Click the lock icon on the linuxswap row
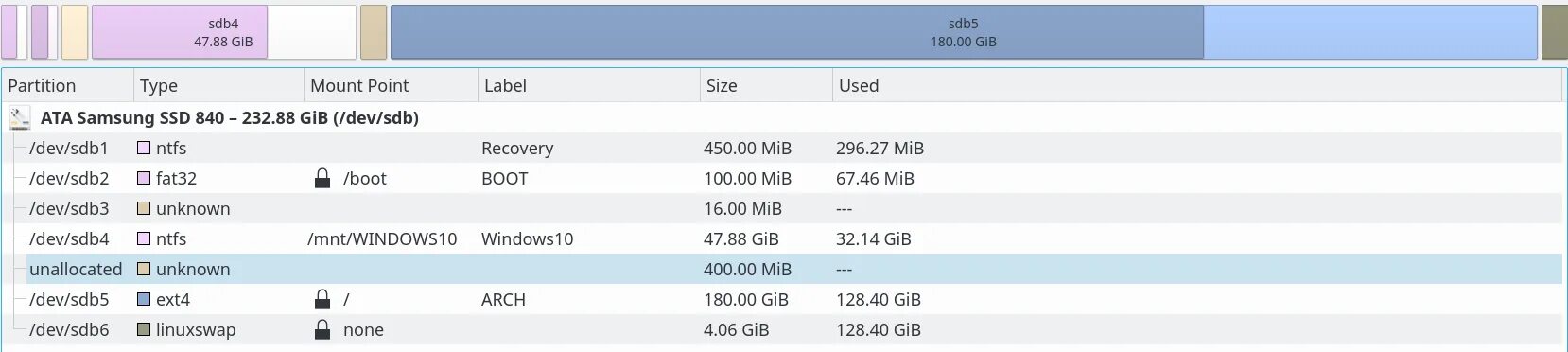1568x352 pixels. point(322,329)
